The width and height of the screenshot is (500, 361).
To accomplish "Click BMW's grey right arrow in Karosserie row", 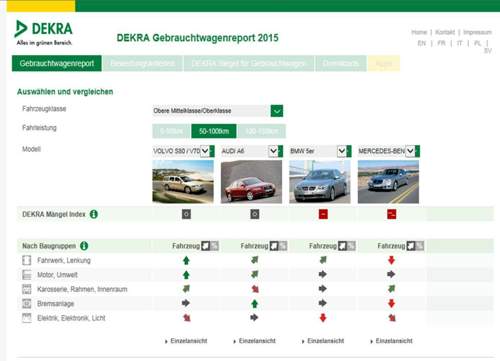I will point(323,289).
